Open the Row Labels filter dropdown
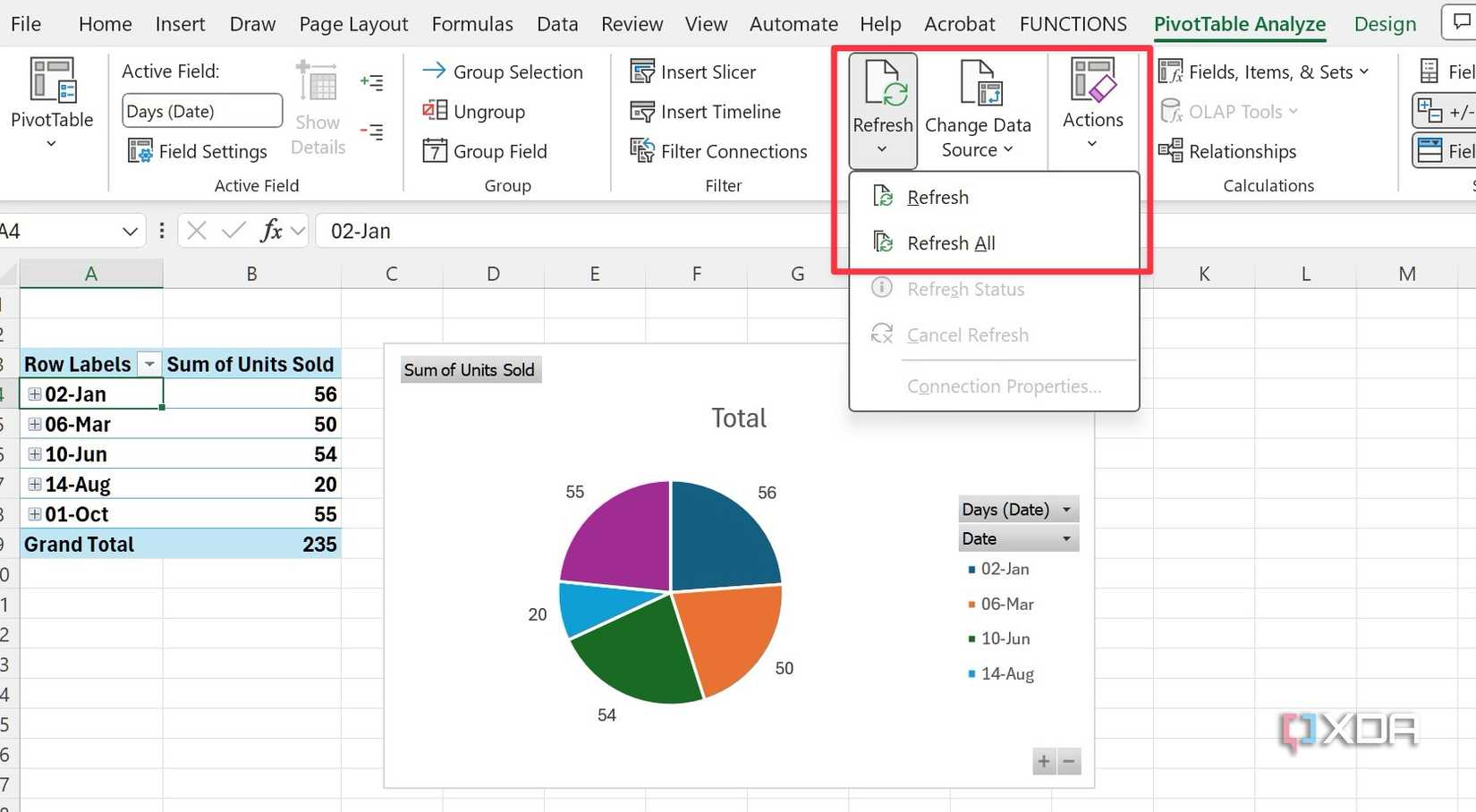This screenshot has width=1476, height=812. coord(149,364)
